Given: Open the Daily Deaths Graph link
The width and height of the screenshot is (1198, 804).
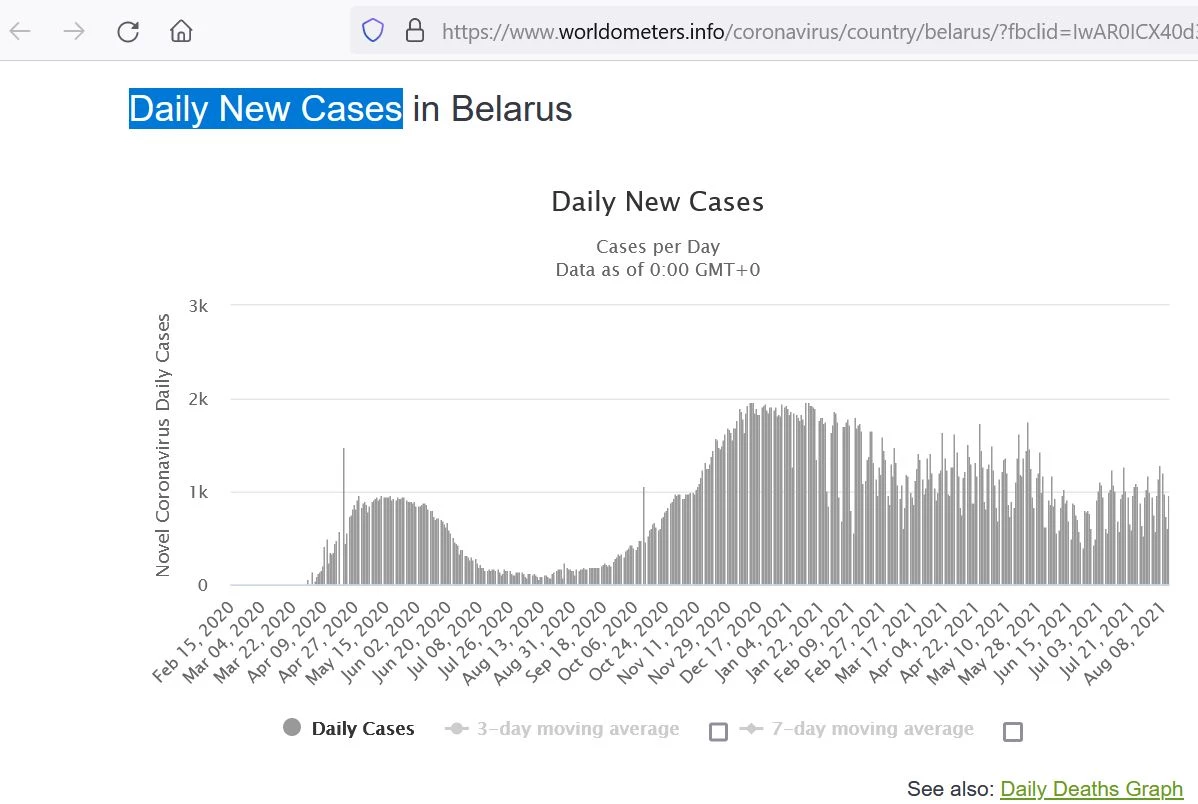Looking at the screenshot, I should pyautogui.click(x=1091, y=789).
